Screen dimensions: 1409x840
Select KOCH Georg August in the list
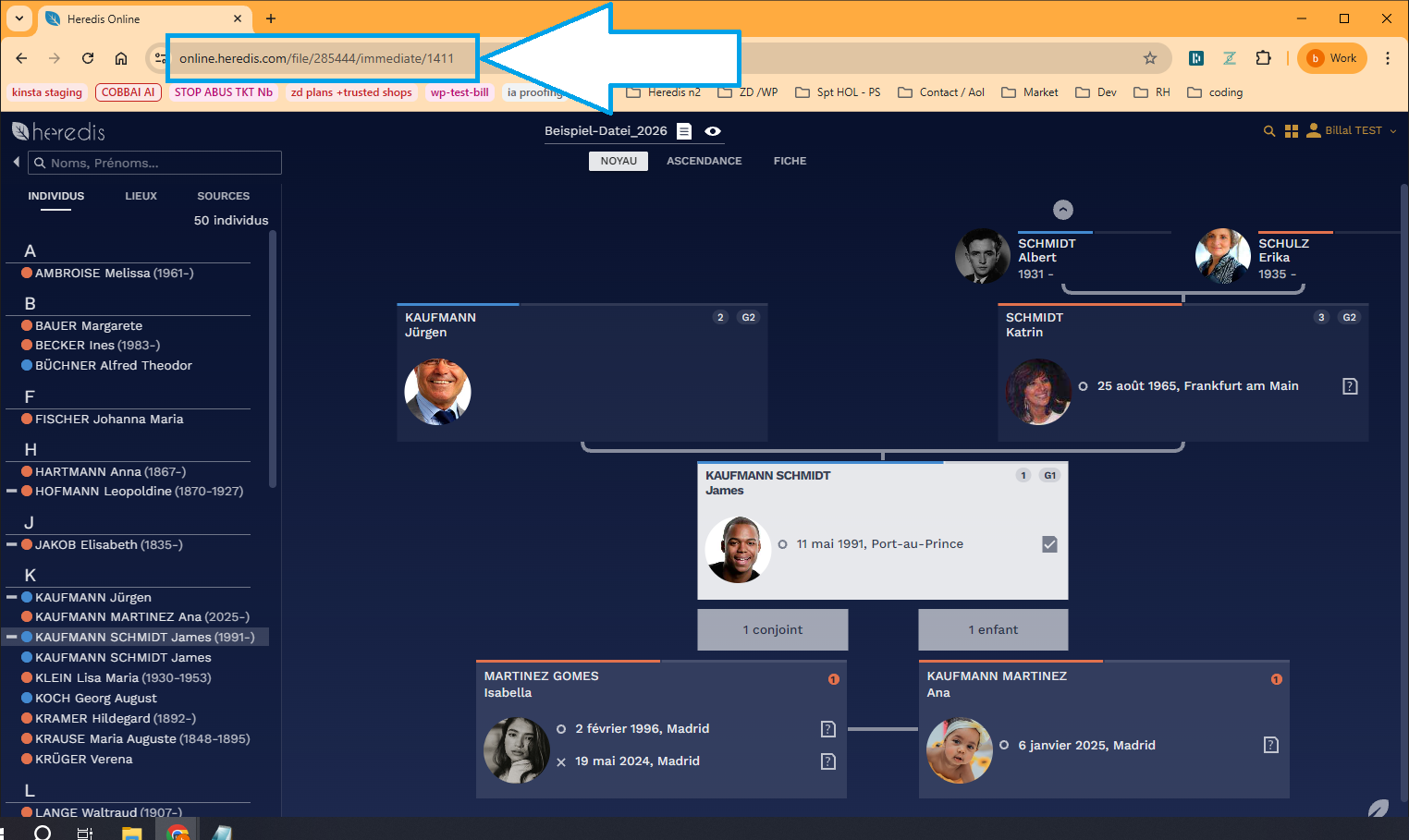[96, 698]
